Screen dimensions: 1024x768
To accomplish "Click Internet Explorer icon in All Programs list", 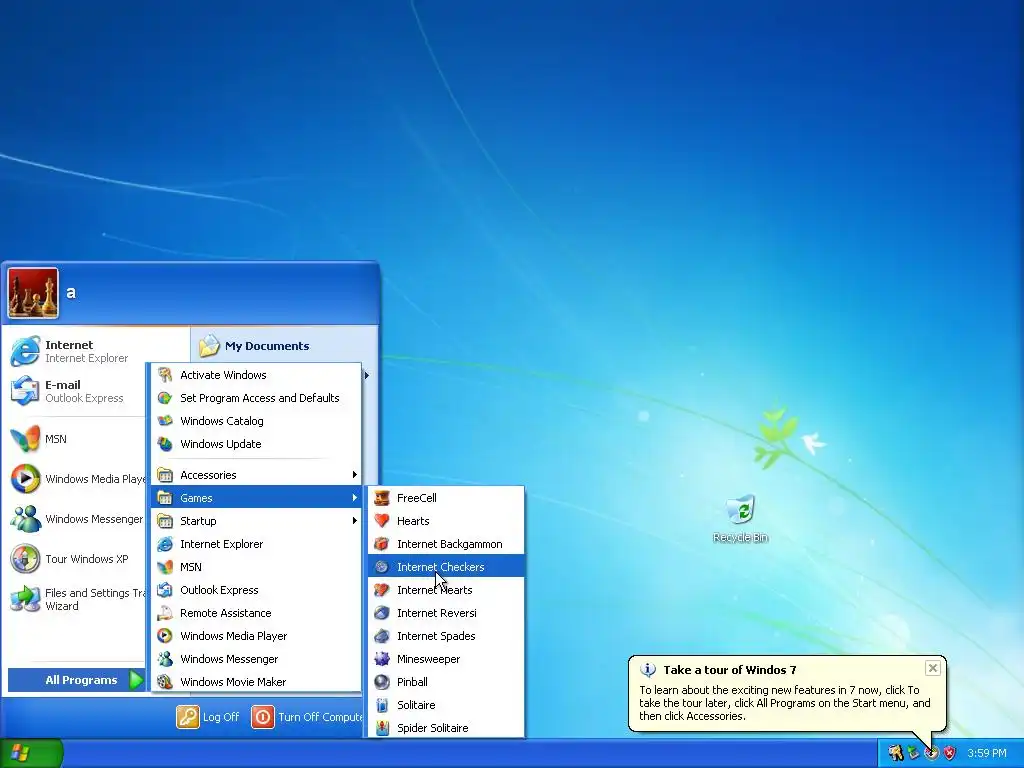I will pos(165,544).
